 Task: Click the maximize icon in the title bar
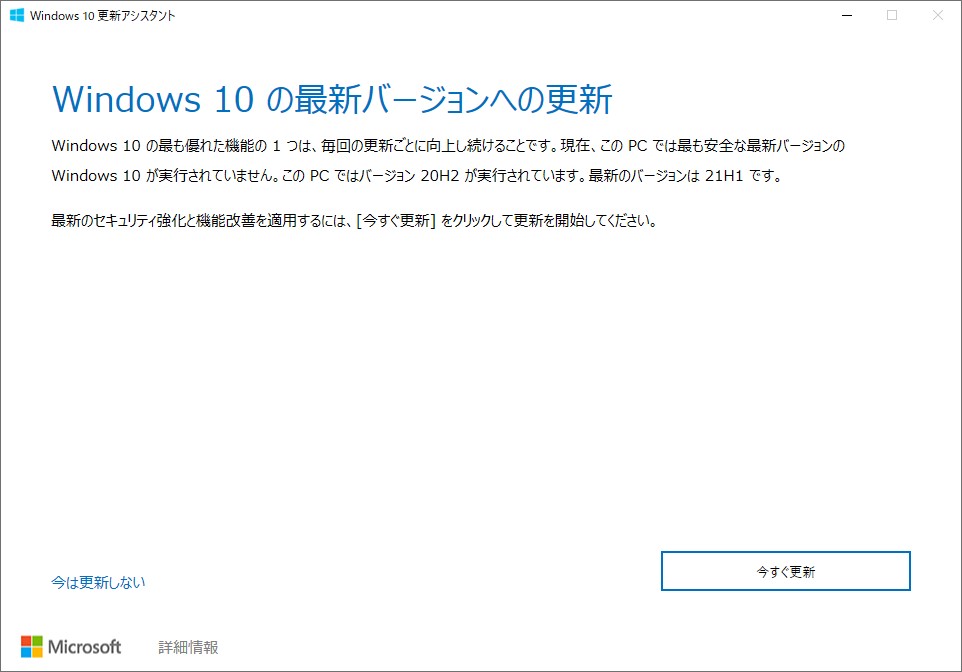point(890,15)
